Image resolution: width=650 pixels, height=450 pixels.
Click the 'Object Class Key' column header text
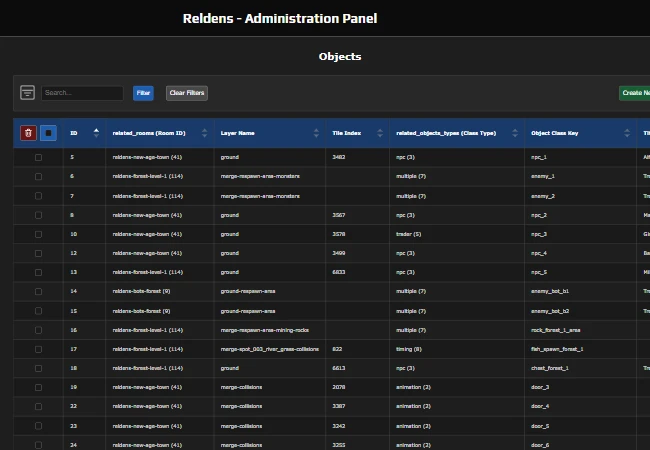click(x=555, y=133)
